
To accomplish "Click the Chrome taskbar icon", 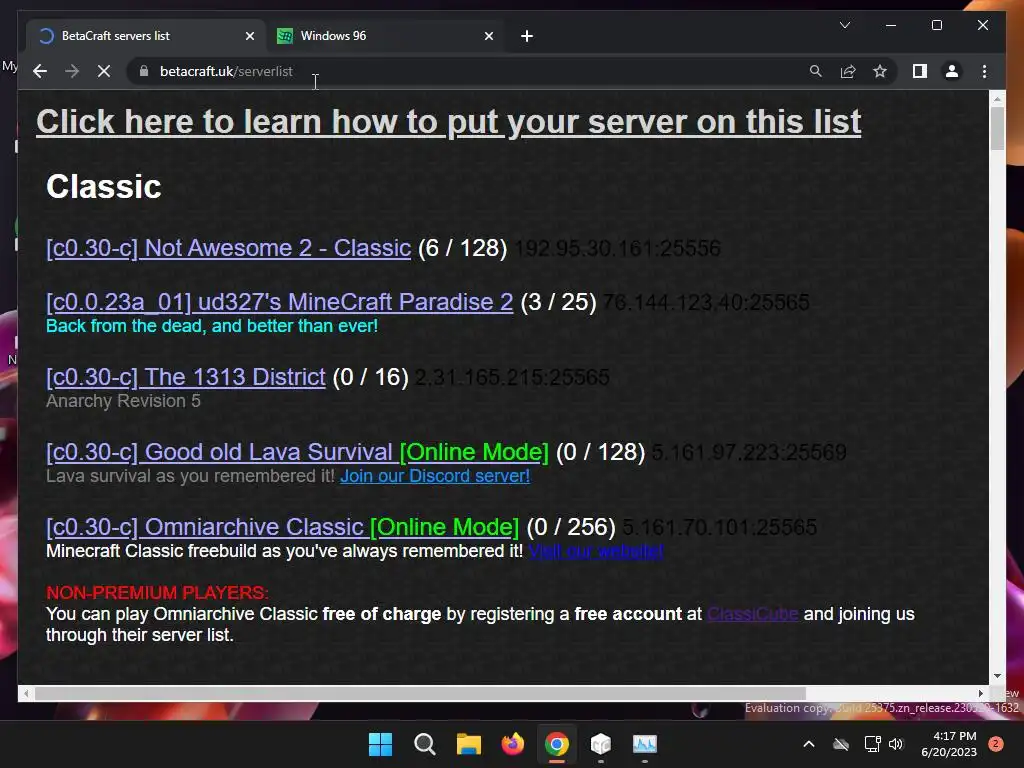I will (556, 744).
